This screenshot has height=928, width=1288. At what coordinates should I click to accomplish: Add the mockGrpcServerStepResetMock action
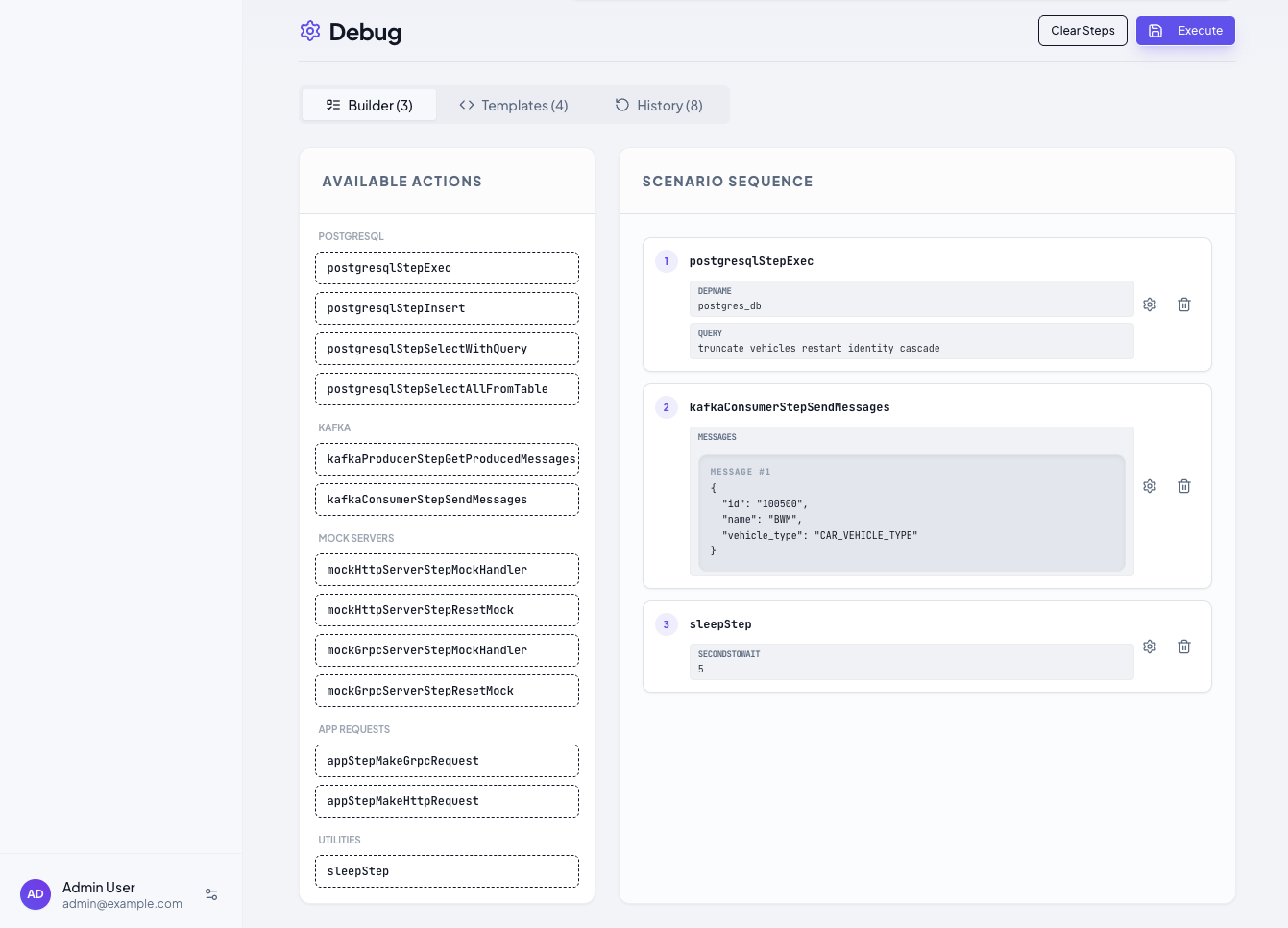point(447,691)
